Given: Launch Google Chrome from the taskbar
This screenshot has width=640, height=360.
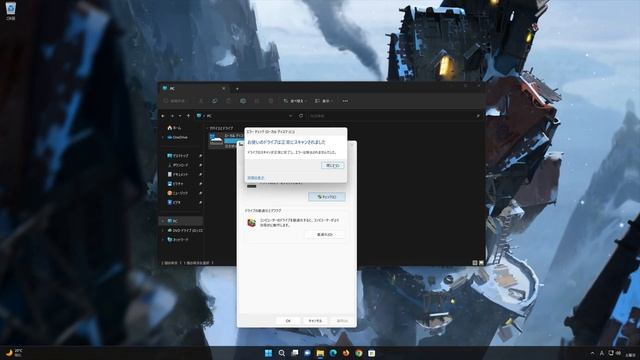Looking at the screenshot, I should point(359,353).
